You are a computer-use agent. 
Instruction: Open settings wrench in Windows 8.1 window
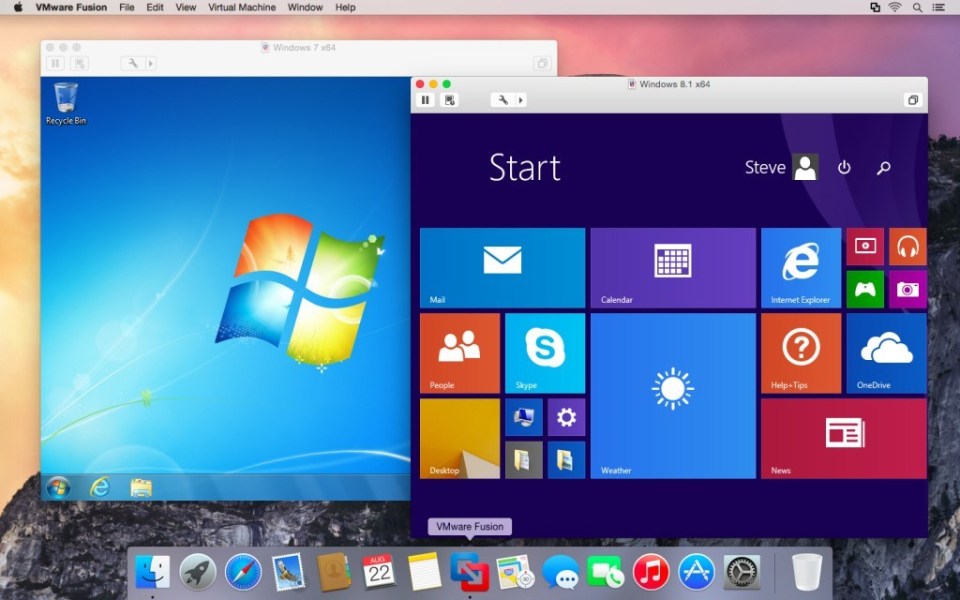click(x=503, y=100)
